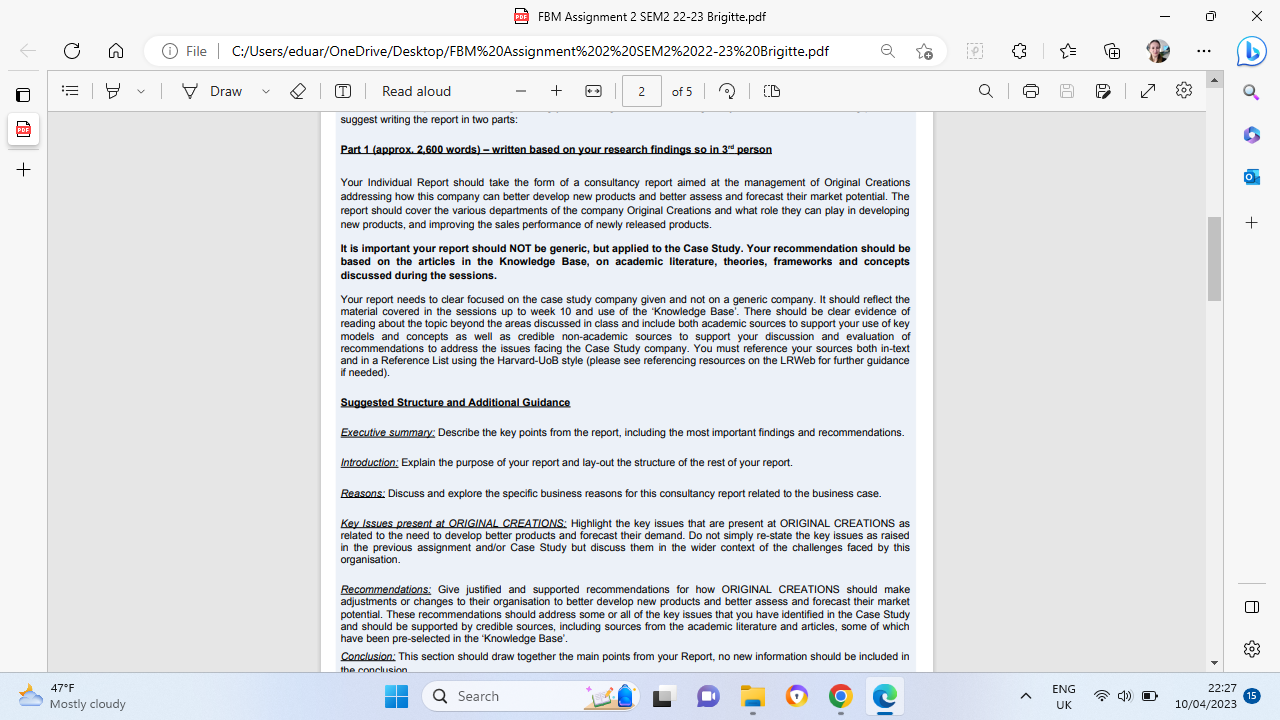Open Microsoft 365 from the sidebar
The width and height of the screenshot is (1280, 720).
[x=1251, y=134]
